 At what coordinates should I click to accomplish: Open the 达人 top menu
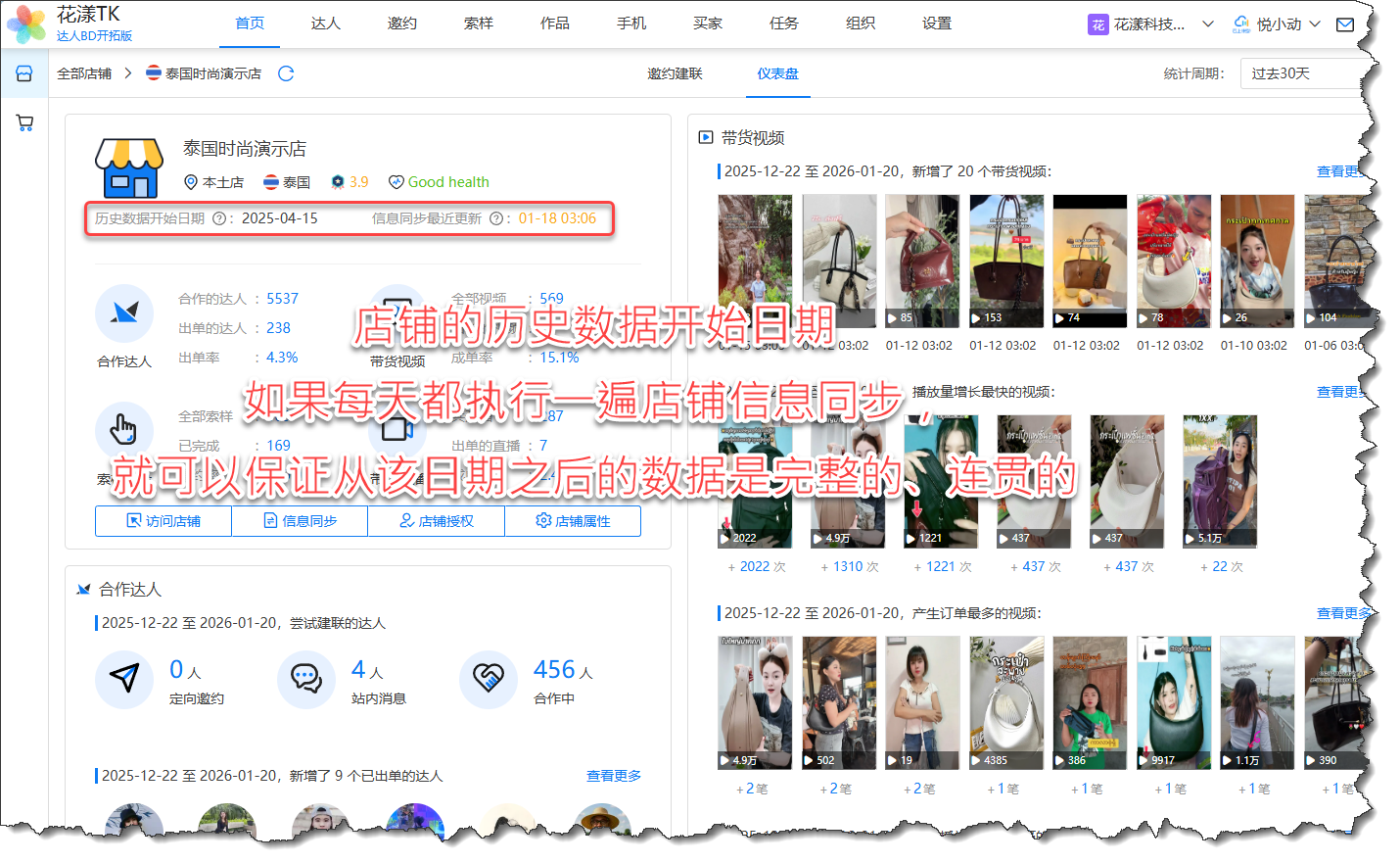(326, 24)
